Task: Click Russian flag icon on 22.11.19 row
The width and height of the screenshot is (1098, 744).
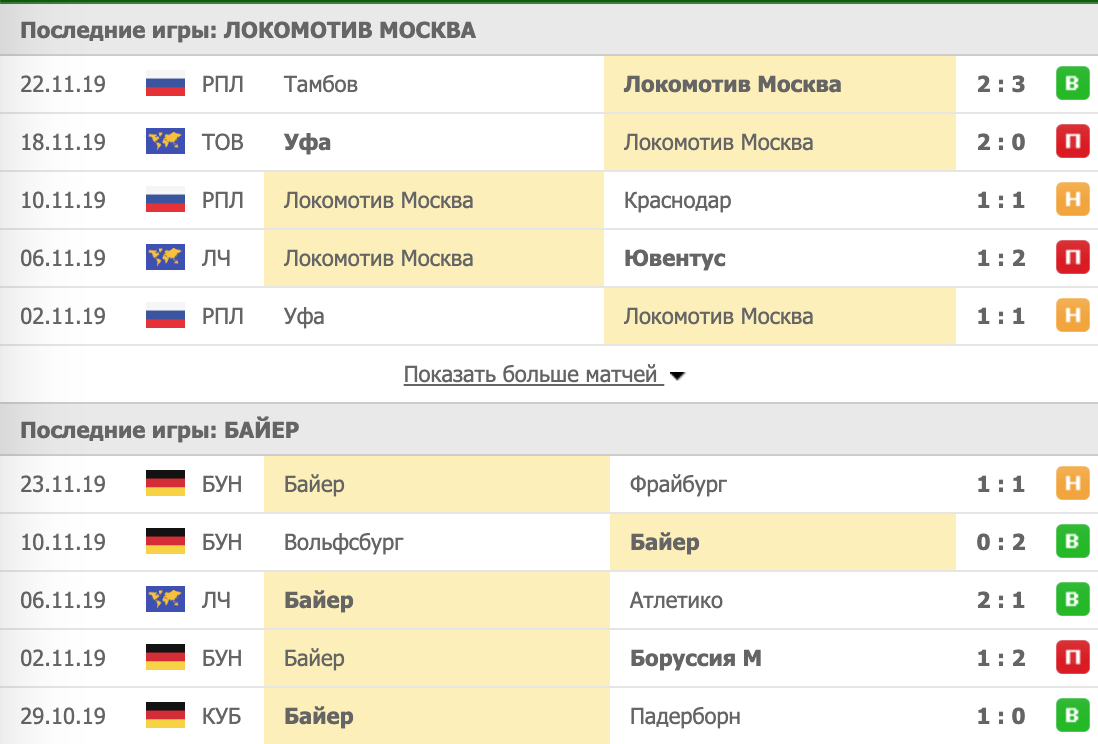Action: pyautogui.click(x=165, y=84)
